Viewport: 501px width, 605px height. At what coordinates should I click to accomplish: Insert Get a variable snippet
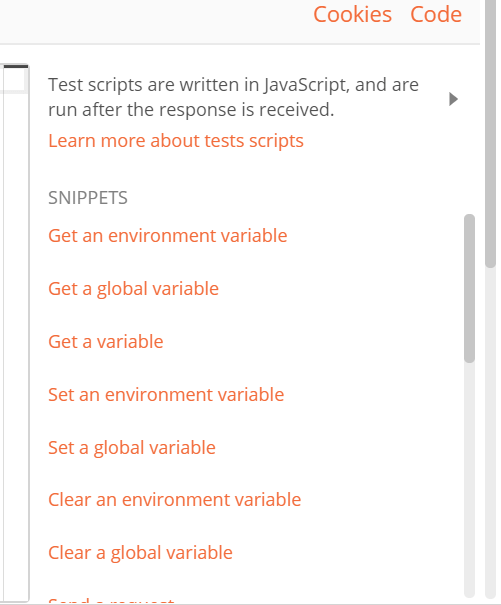[106, 342]
